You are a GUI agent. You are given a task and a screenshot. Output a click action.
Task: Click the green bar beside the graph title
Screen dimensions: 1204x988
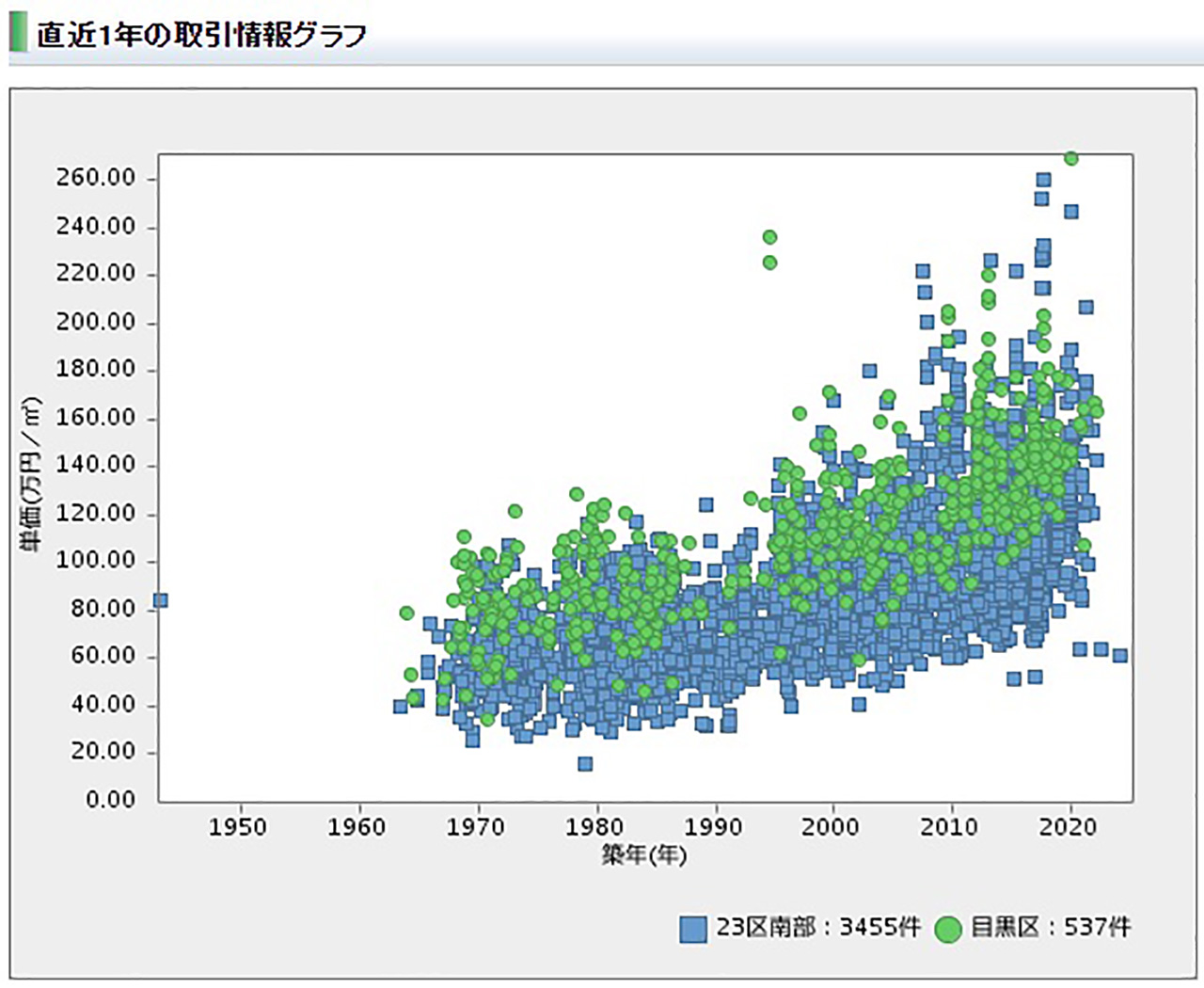tap(18, 33)
